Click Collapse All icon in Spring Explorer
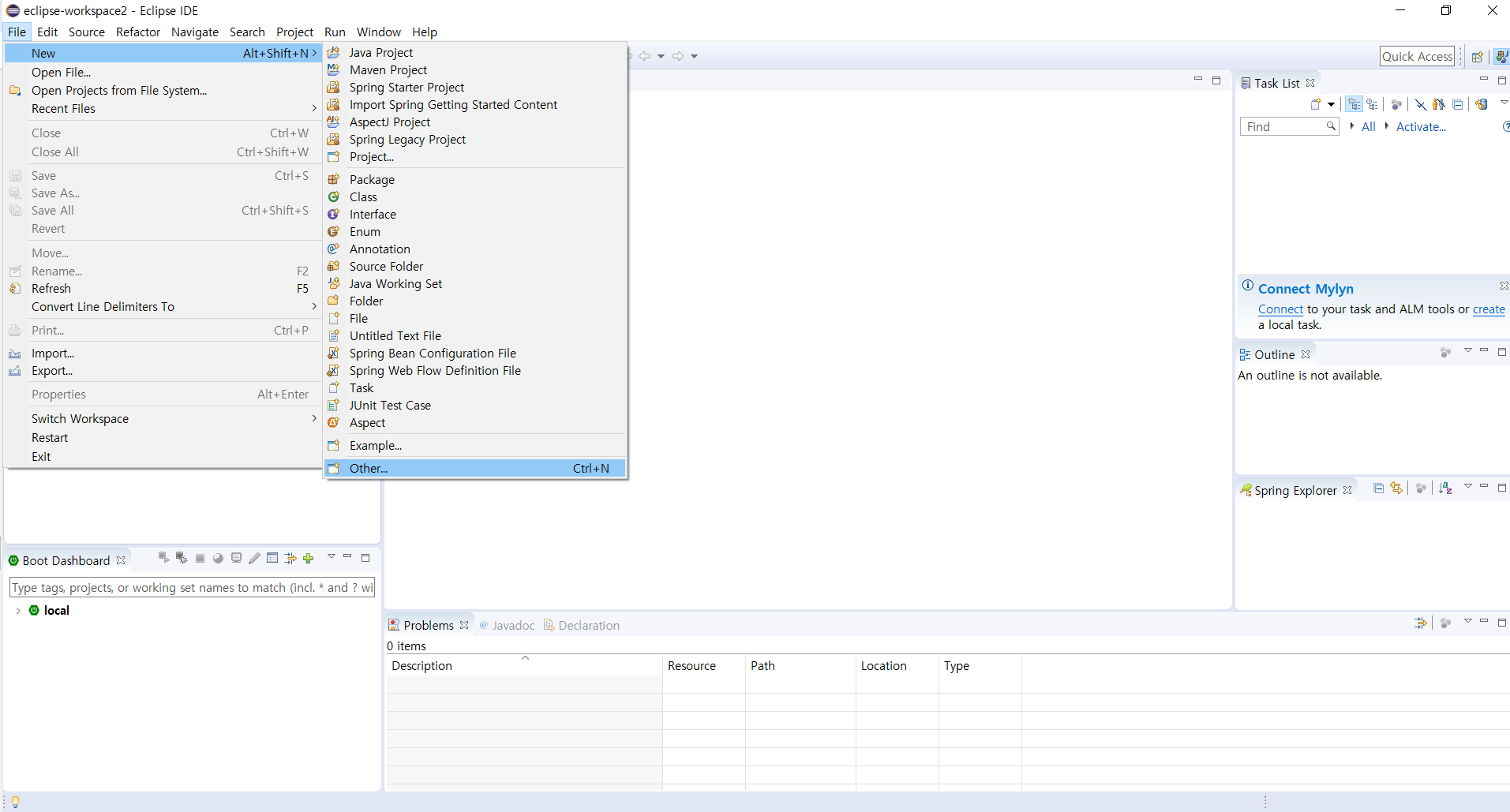The width and height of the screenshot is (1510, 812). 1378,488
